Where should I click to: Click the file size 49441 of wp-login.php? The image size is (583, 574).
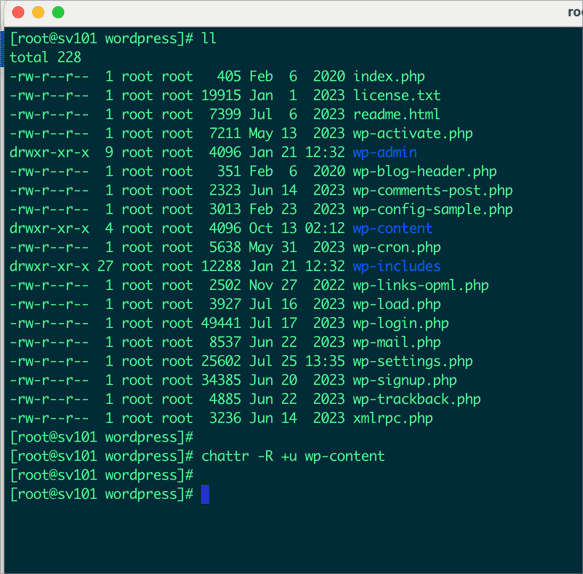(x=221, y=323)
